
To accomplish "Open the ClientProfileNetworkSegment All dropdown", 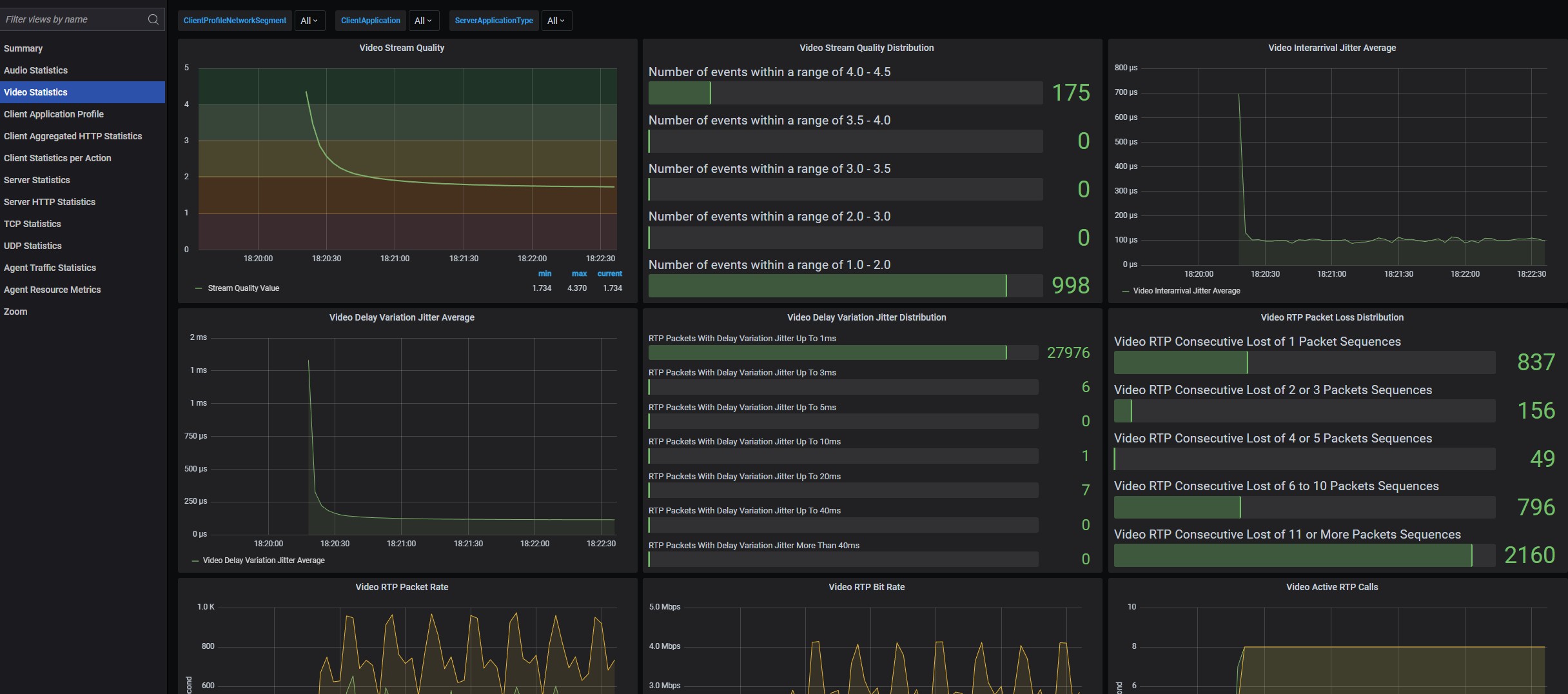I will point(309,21).
